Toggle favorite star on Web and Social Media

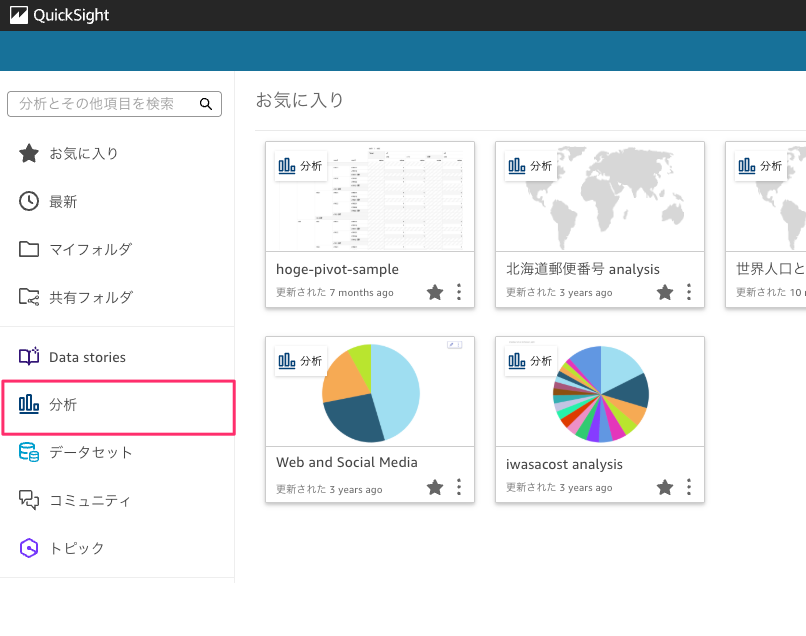(435, 487)
